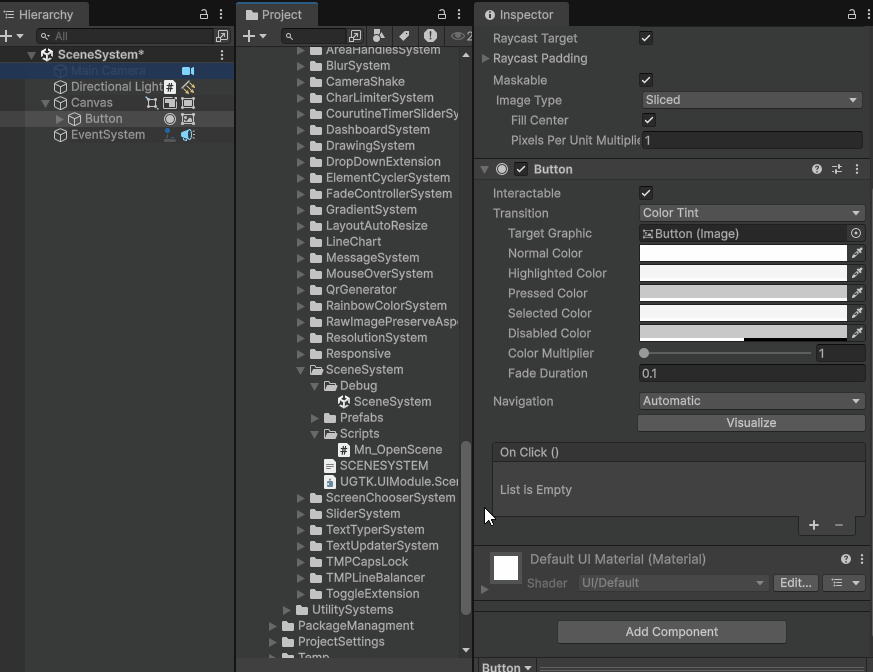Expand the Button object in Hierarchy
Viewport: 873px width, 672px height.
pyautogui.click(x=60, y=119)
